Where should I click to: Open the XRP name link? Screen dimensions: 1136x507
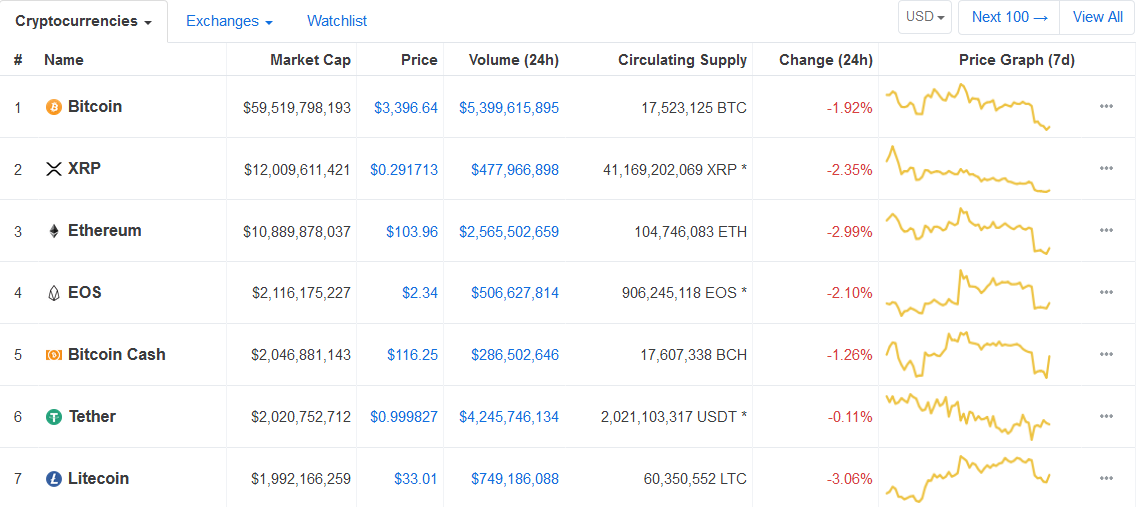(84, 169)
